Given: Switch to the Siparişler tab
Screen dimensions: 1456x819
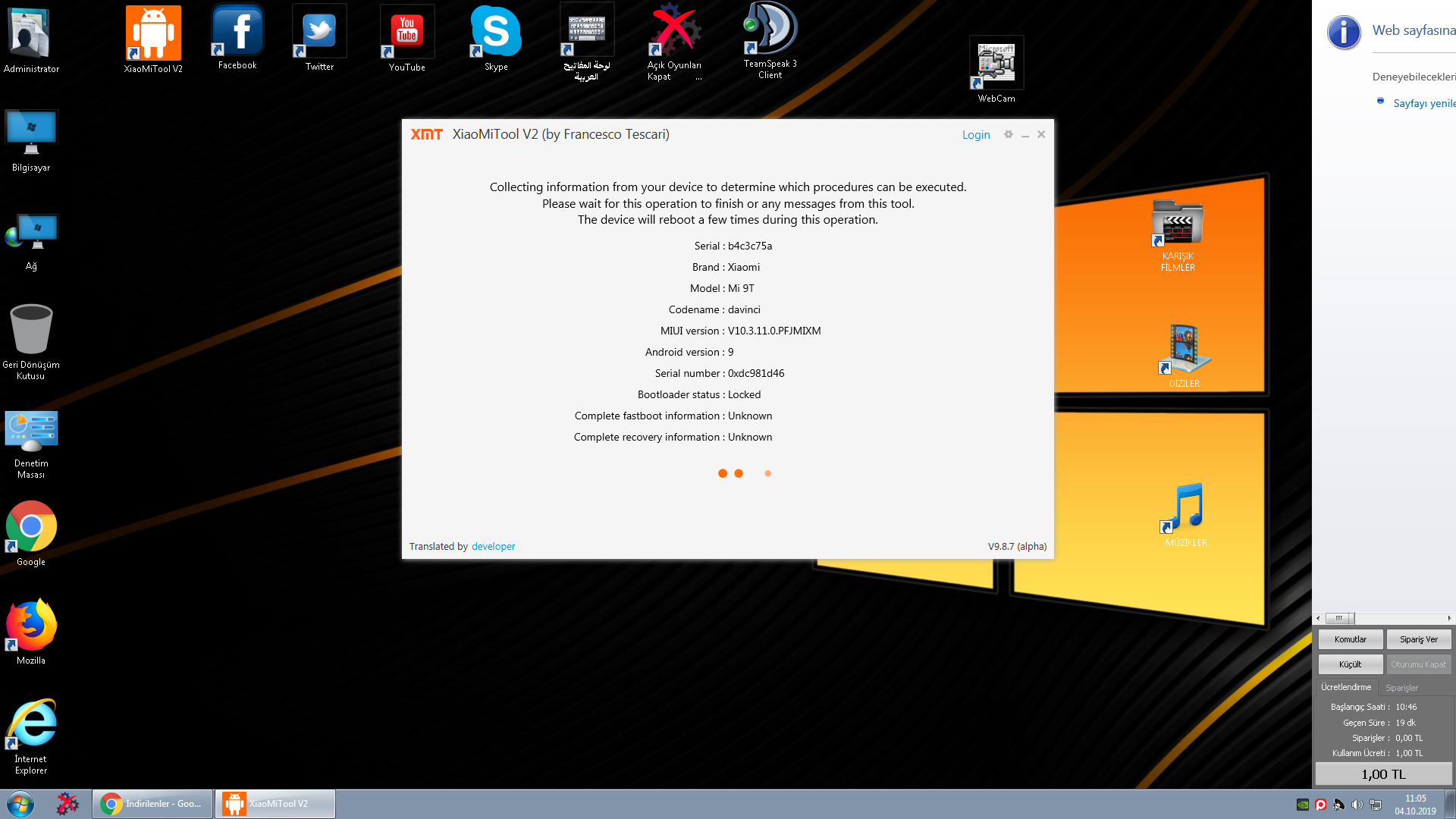Looking at the screenshot, I should coord(1401,688).
